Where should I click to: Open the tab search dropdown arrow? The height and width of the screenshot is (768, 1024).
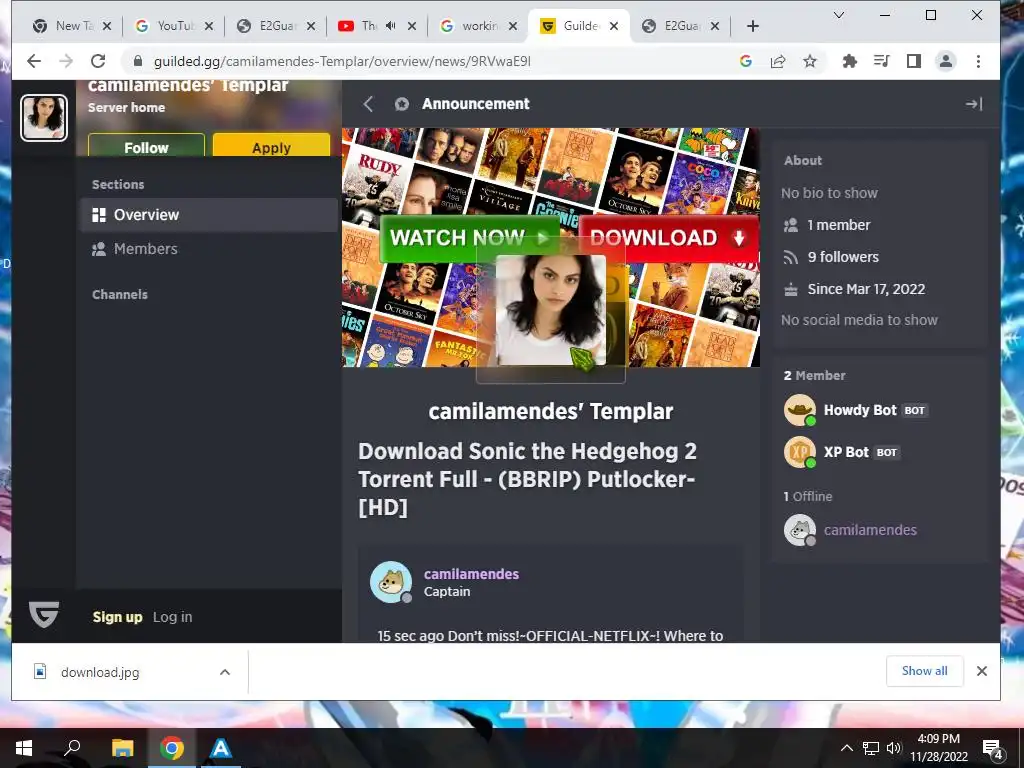(x=839, y=15)
